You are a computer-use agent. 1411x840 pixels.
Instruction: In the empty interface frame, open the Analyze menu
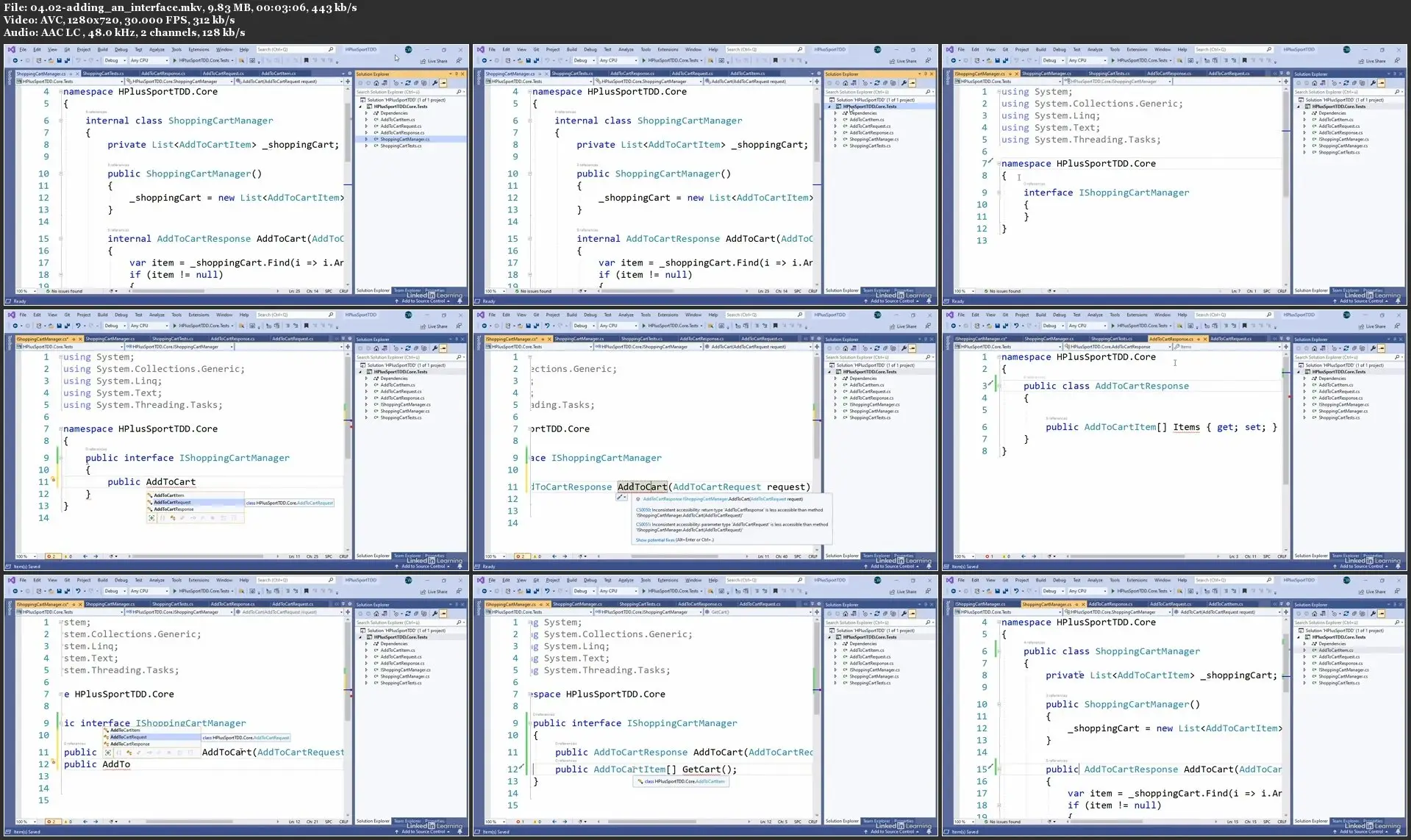[x=1096, y=49]
